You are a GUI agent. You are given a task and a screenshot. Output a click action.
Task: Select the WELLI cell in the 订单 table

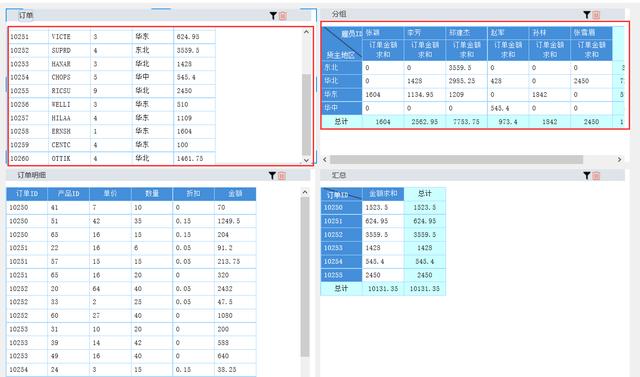click(69, 104)
